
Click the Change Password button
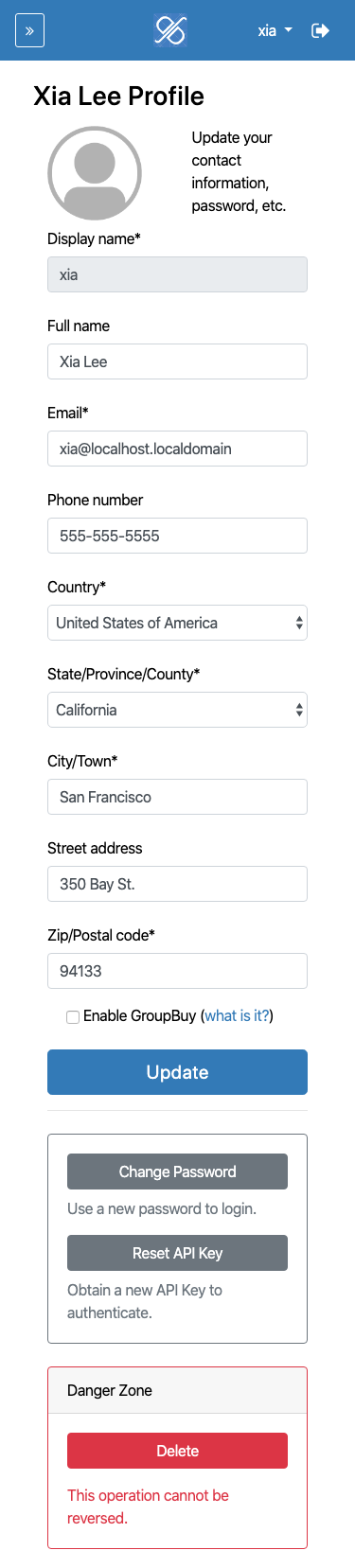tap(177, 1172)
